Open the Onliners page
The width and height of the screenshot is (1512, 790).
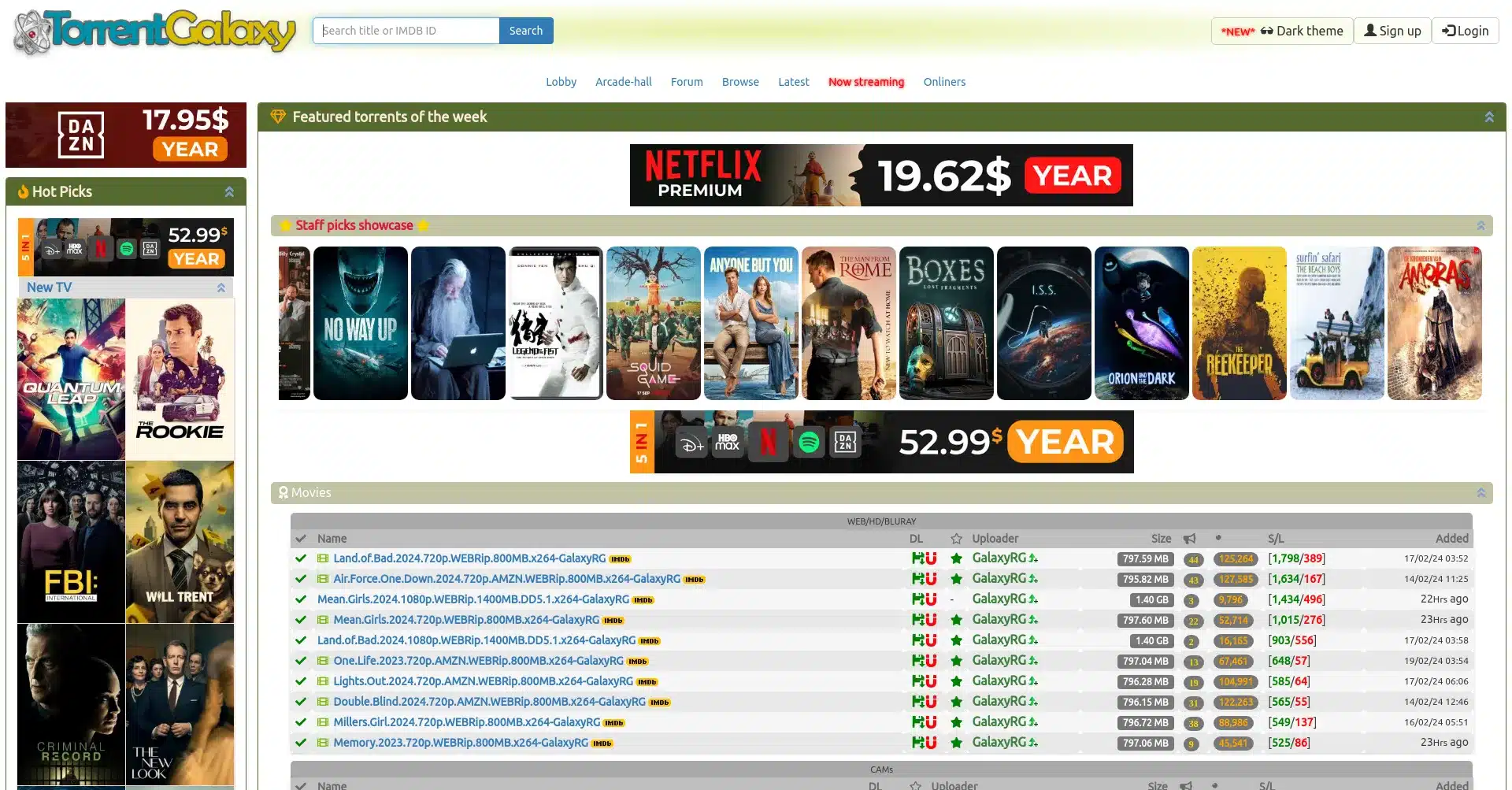[x=944, y=82]
